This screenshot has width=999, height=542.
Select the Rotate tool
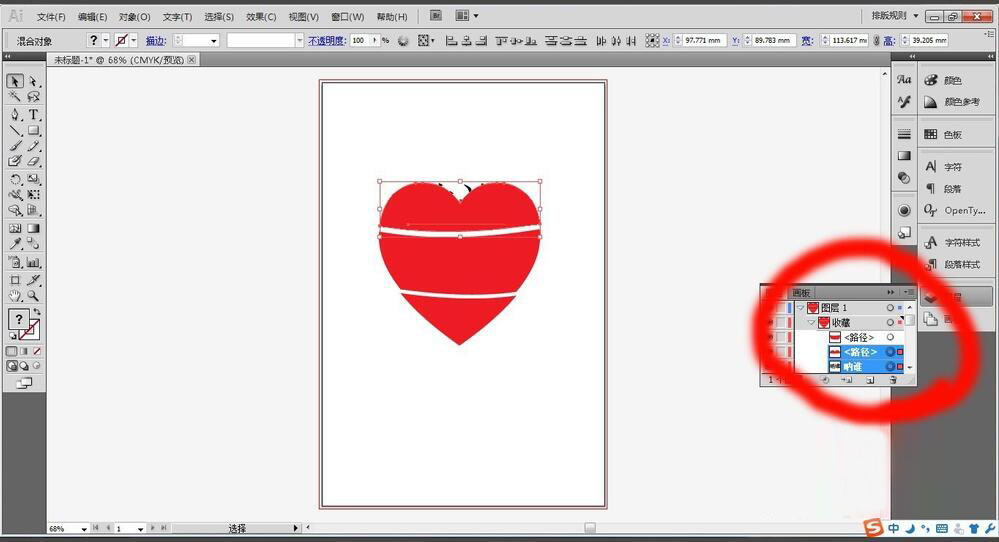click(x=15, y=180)
